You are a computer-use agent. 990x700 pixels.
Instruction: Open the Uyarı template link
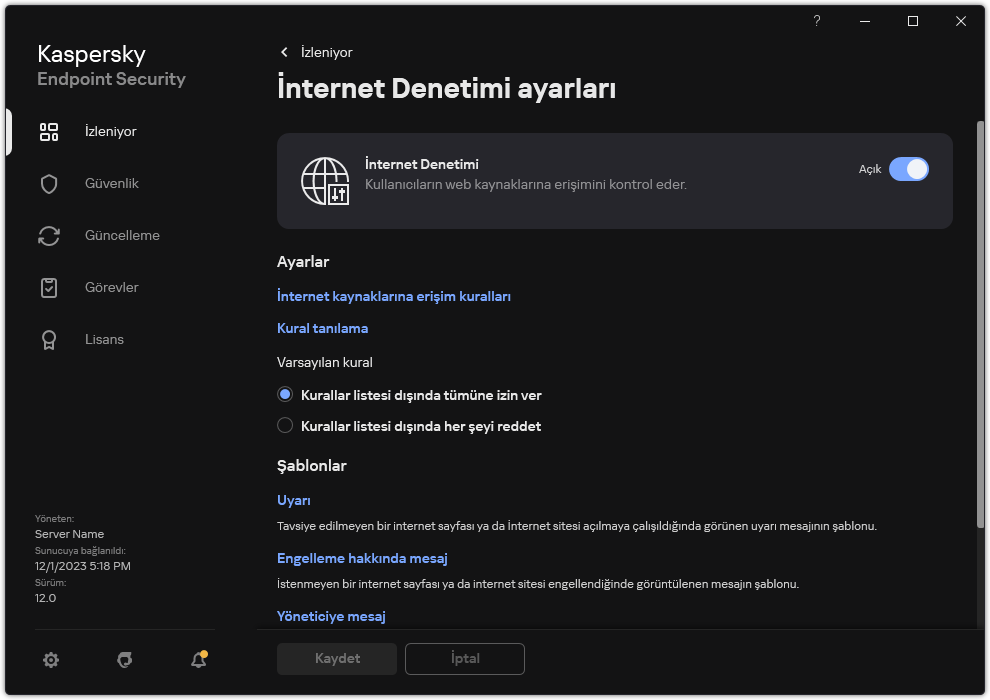click(x=293, y=500)
